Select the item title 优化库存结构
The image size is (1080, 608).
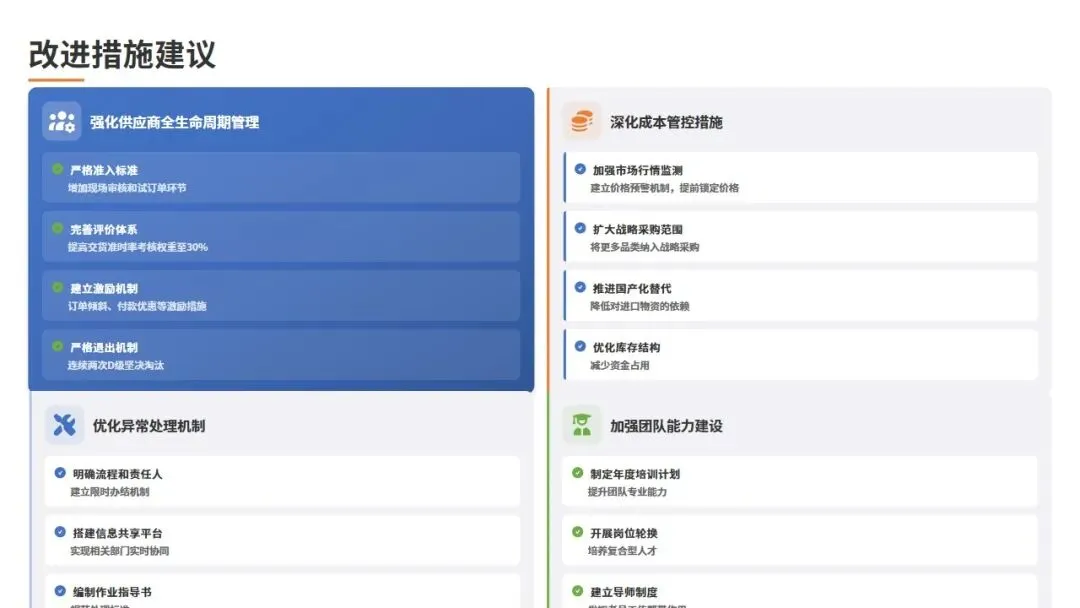626,348
